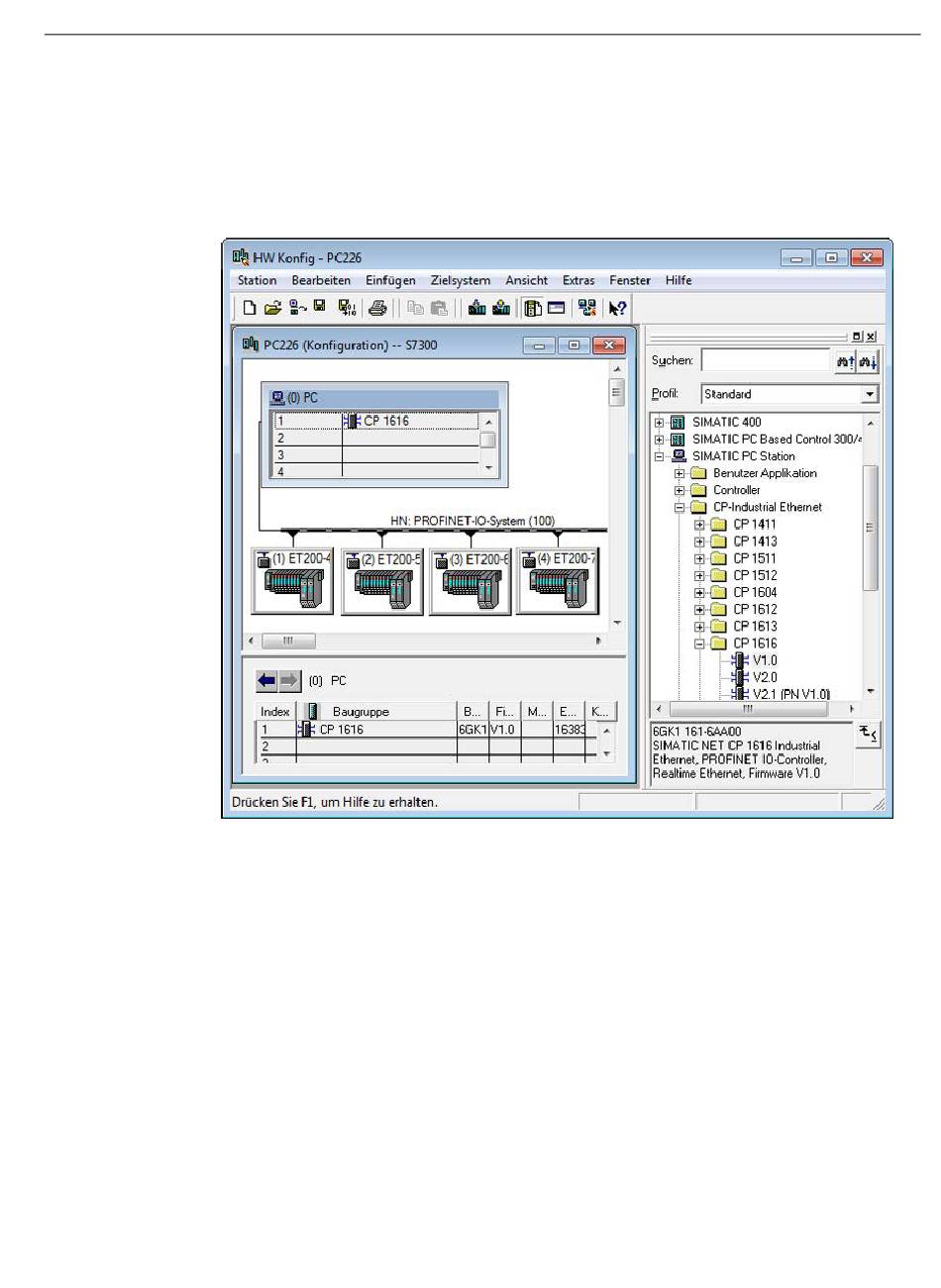This screenshot has width=941, height=1288.
Task: Open the Fenster menu
Action: coord(630,280)
